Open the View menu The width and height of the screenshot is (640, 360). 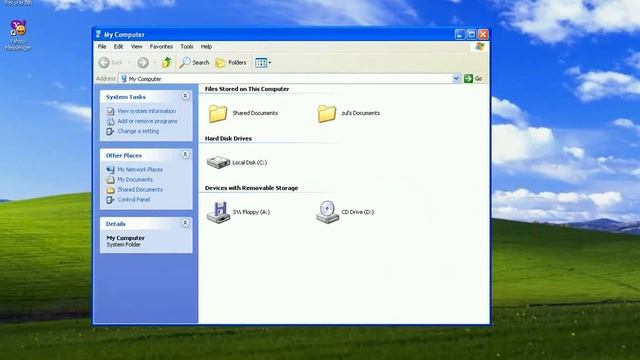pyautogui.click(x=136, y=47)
